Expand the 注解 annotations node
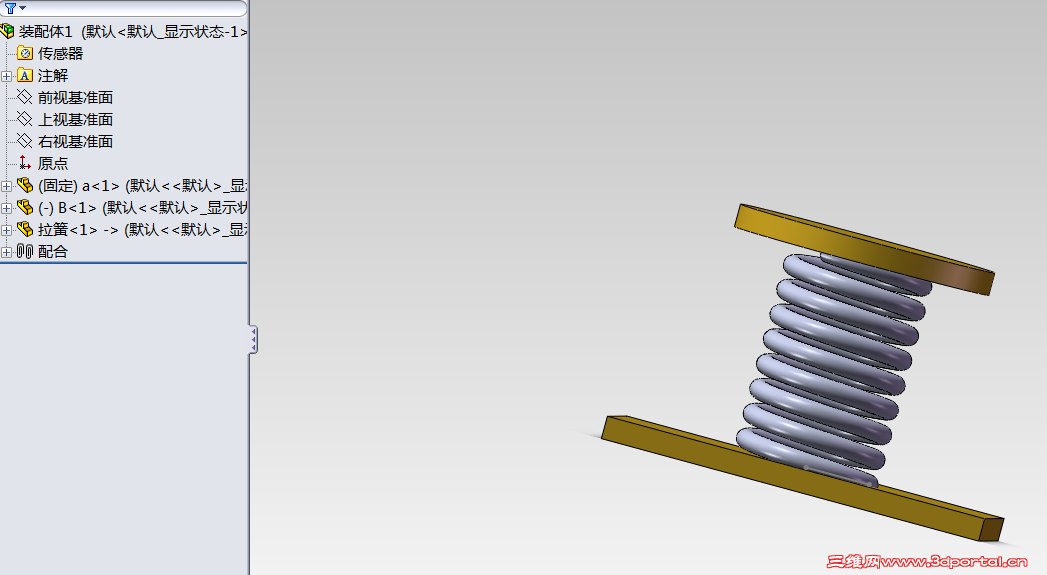Image resolution: width=1047 pixels, height=575 pixels. [7, 76]
